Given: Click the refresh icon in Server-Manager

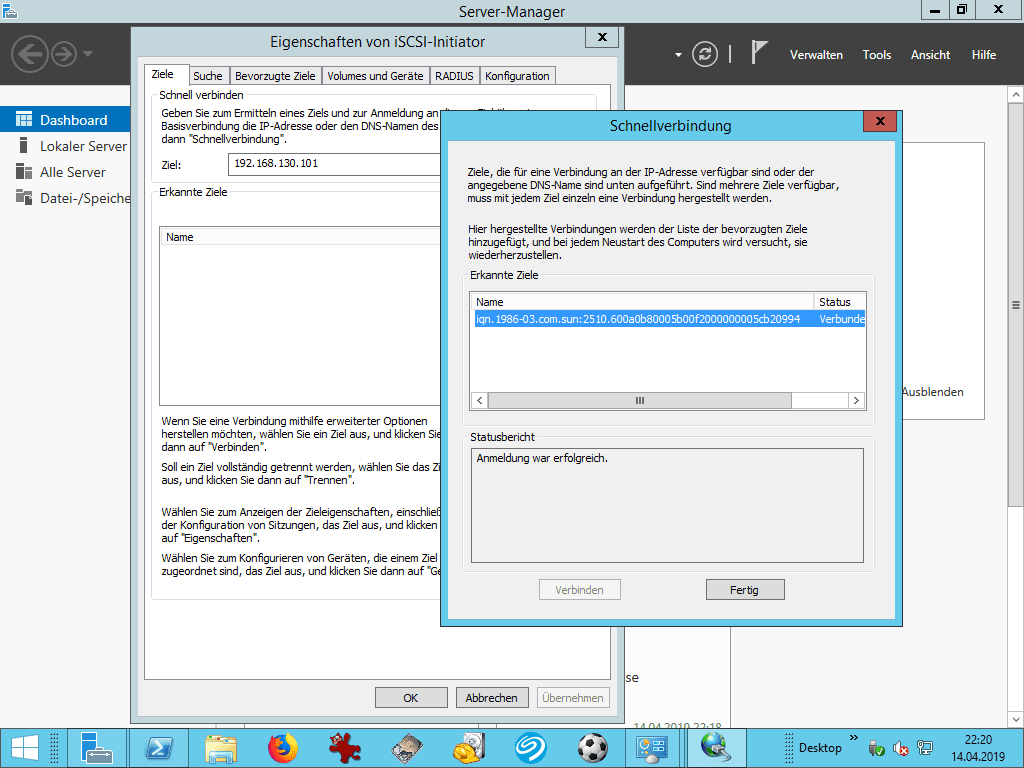Looking at the screenshot, I should point(705,54).
